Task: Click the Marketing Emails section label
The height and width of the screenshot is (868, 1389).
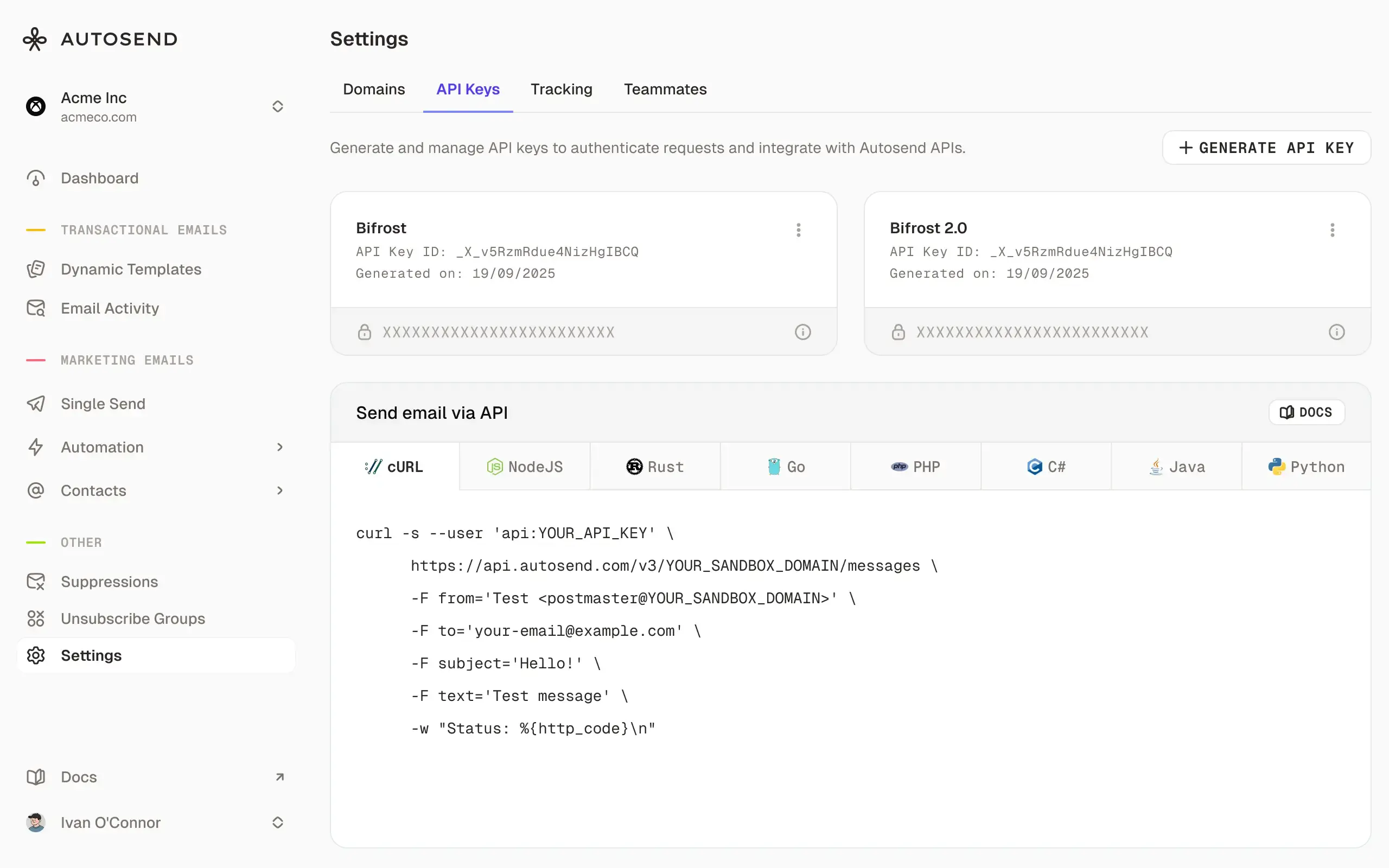Action: click(x=127, y=361)
